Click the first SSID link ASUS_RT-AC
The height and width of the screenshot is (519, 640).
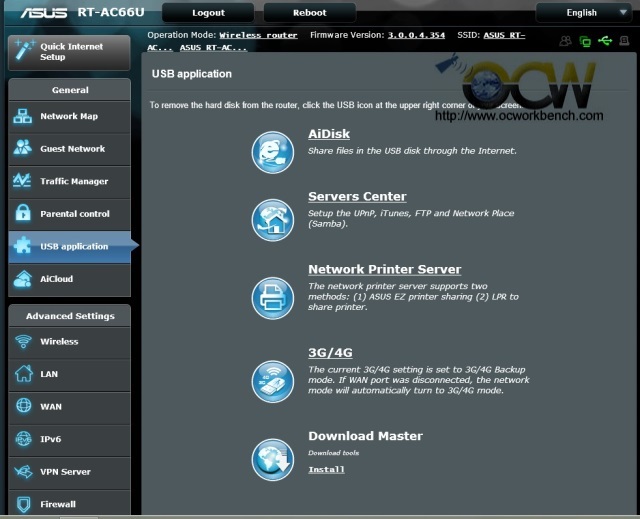pyautogui.click(x=504, y=35)
